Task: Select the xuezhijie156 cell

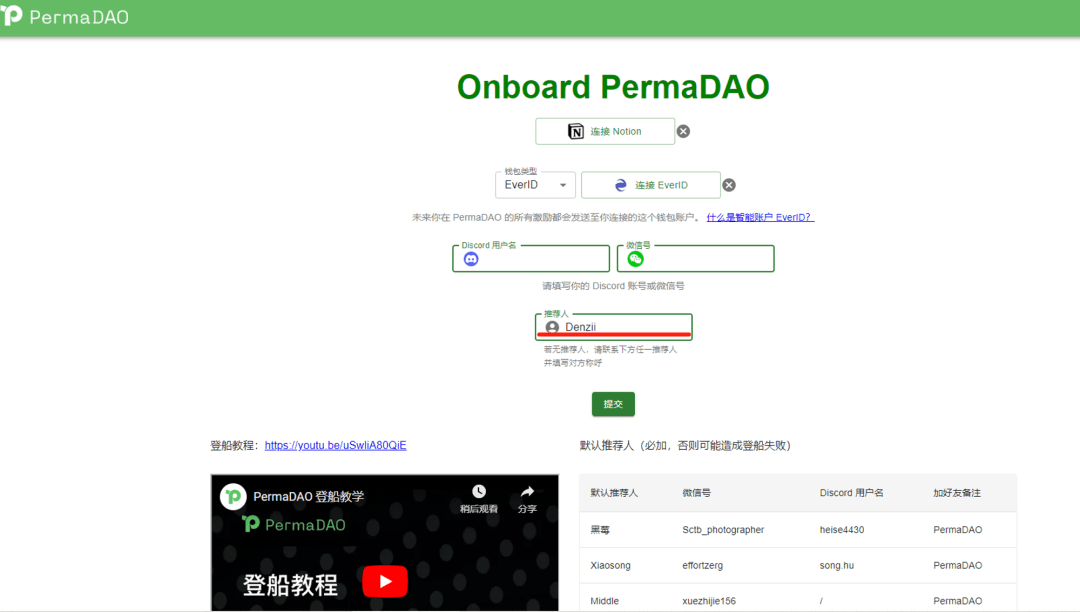Action: tap(709, 601)
